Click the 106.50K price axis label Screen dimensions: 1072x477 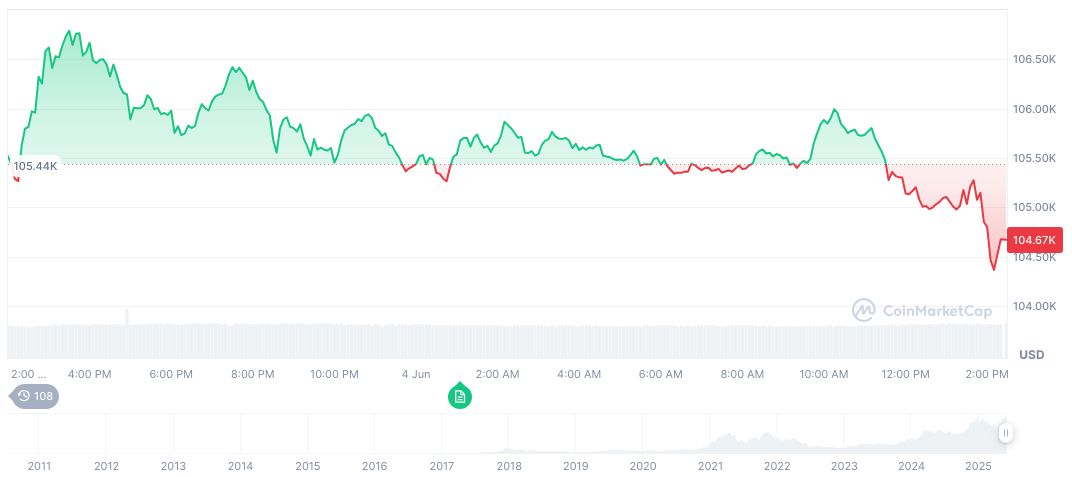[1034, 60]
